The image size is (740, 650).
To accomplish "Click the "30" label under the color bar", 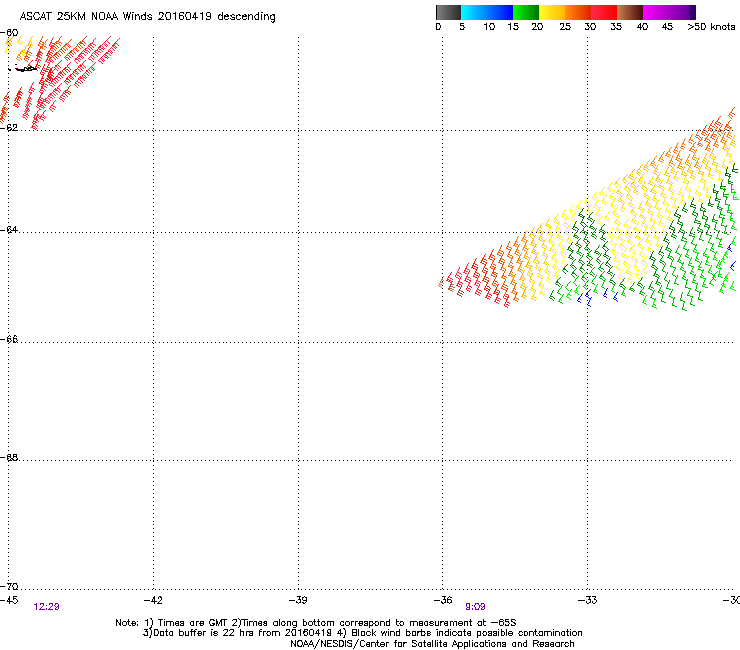I will (x=590, y=27).
